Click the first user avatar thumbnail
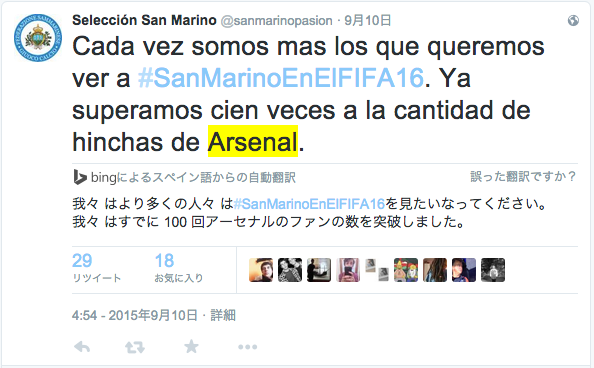This screenshot has height=368, width=594. (261, 270)
